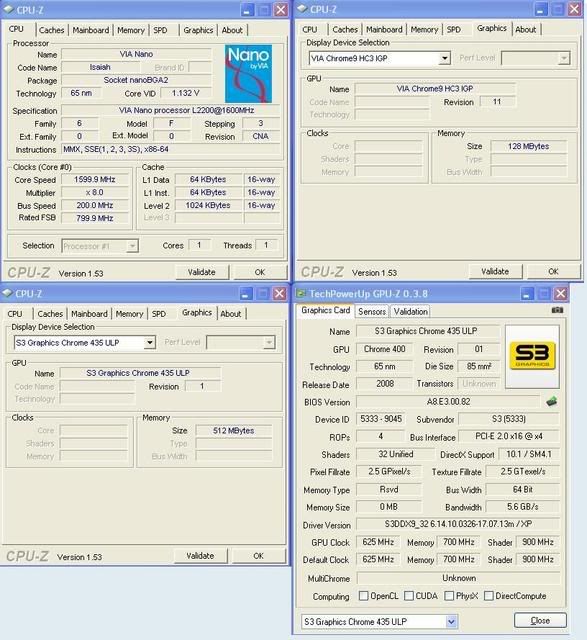Open Graphics tab in top-left CPU-Z

(x=198, y=30)
